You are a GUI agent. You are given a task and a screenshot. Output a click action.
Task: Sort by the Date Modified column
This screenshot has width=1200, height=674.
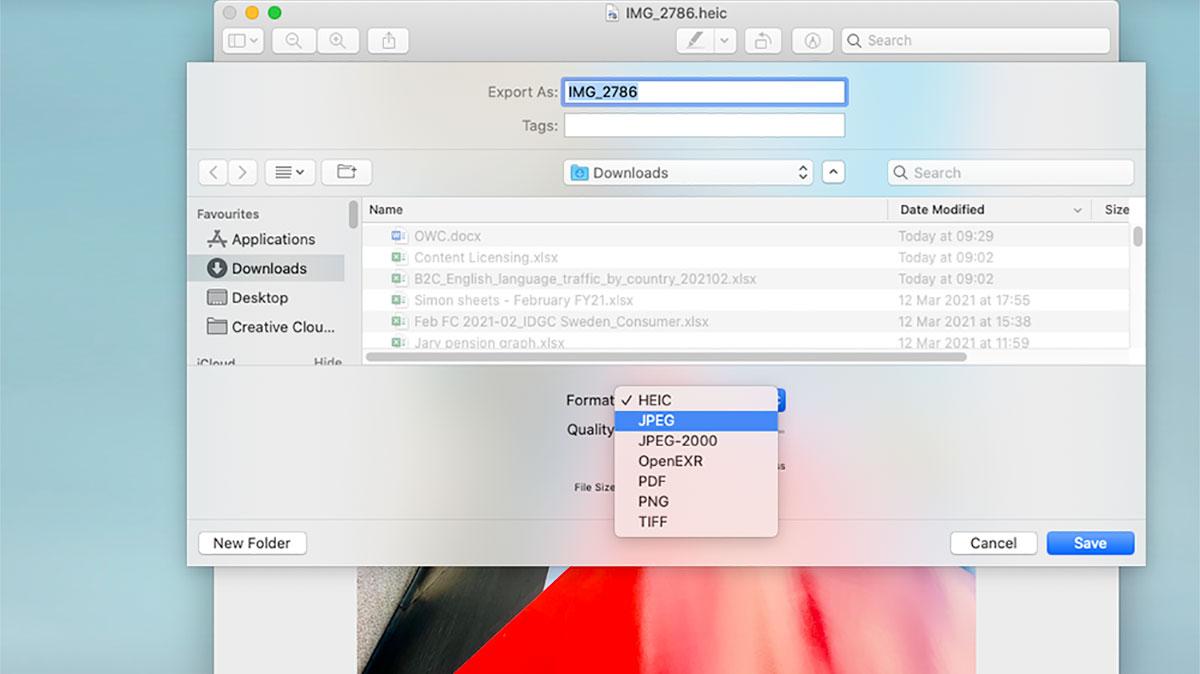[x=990, y=210]
